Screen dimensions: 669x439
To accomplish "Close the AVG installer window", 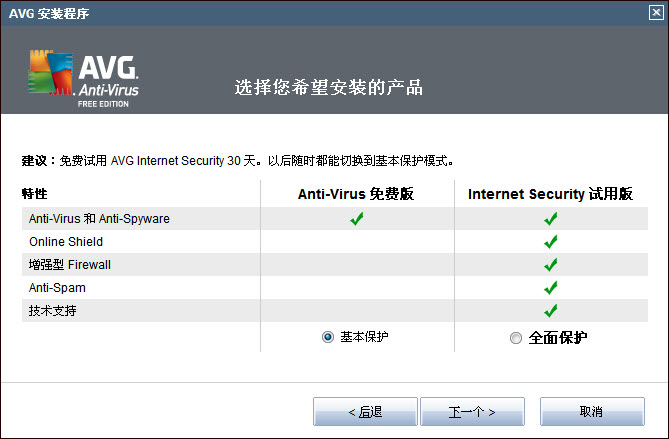I will coord(655,12).
